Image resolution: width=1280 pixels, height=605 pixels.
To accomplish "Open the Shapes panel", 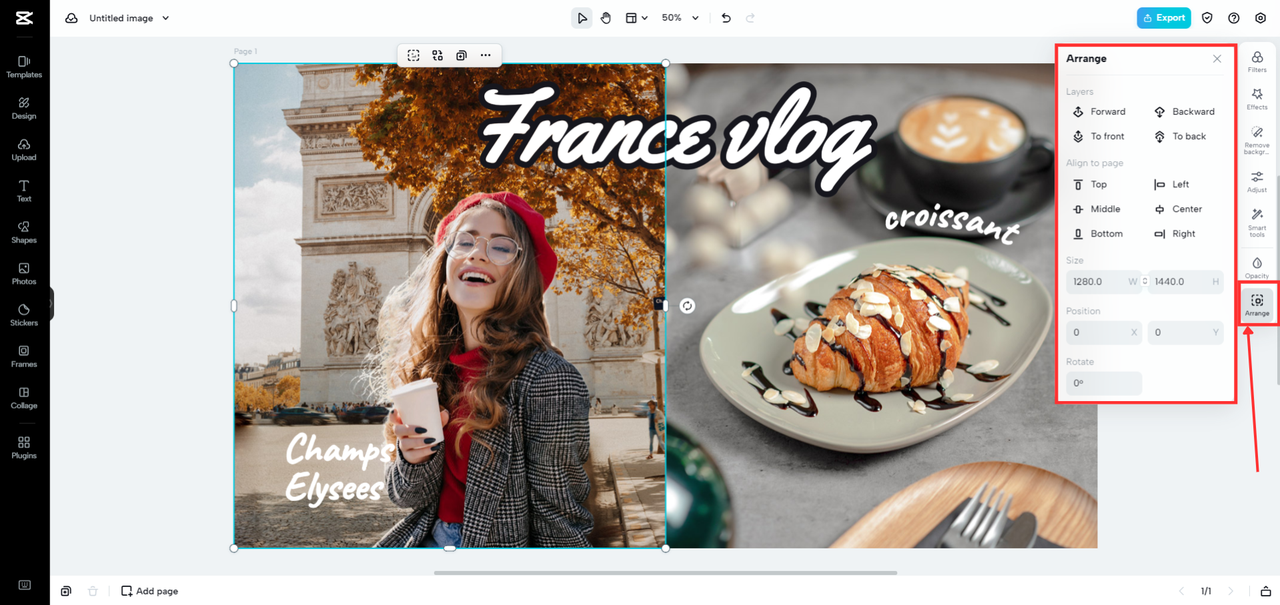I will [x=24, y=232].
